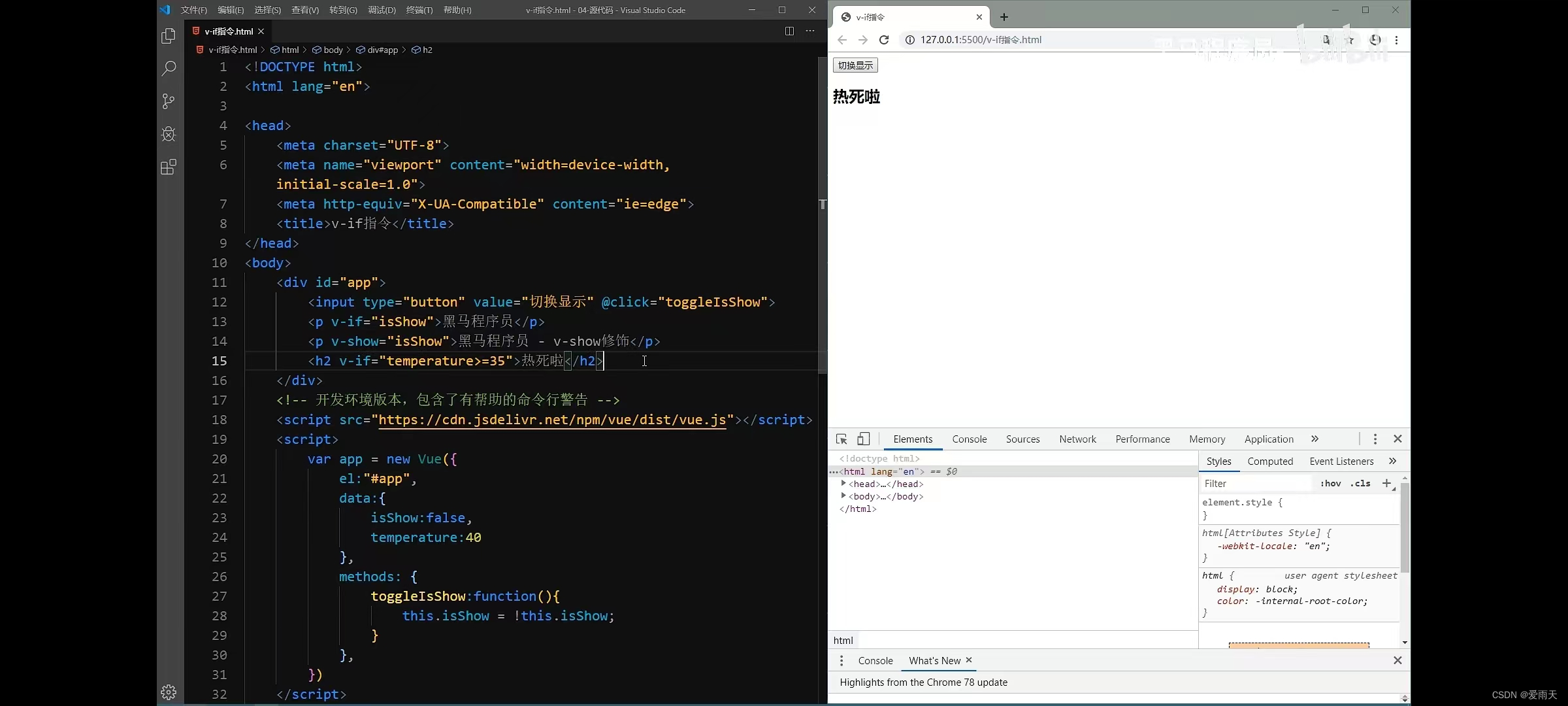Click the Manage gear icon in VS Code

point(169,692)
